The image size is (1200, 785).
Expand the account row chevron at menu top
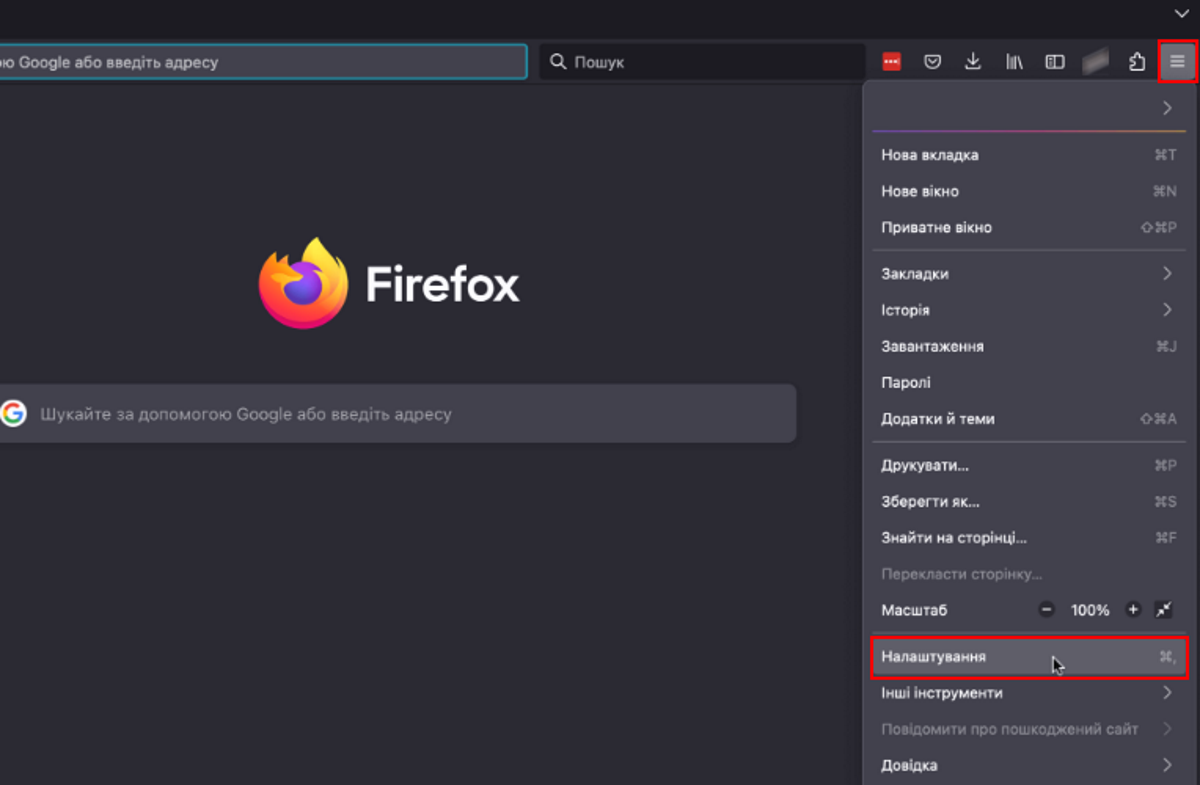point(1167,108)
